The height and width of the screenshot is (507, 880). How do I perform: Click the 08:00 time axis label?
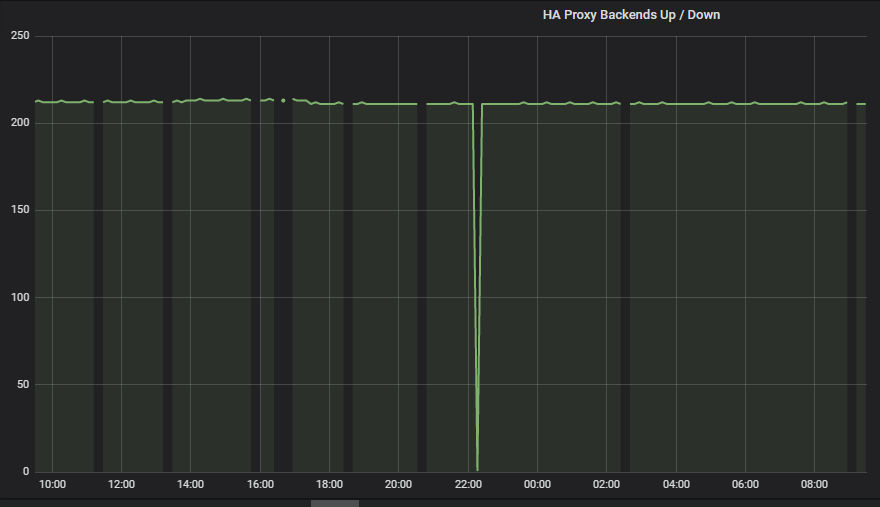coord(814,484)
